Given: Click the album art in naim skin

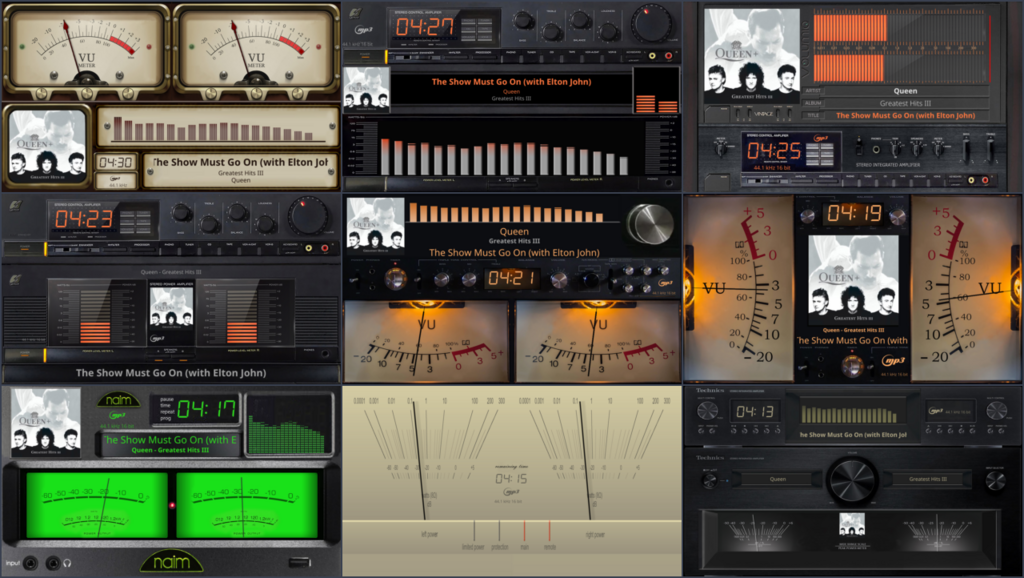Looking at the screenshot, I should coord(46,422).
